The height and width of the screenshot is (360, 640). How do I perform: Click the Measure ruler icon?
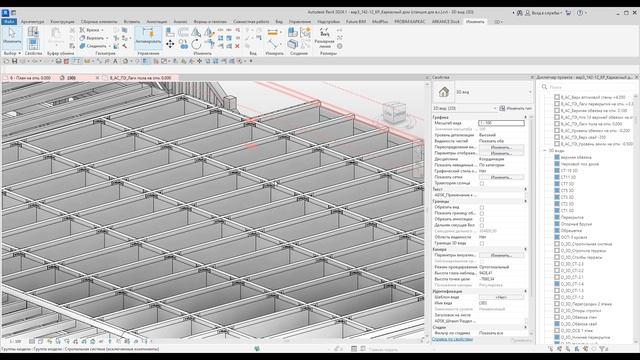tap(272, 33)
